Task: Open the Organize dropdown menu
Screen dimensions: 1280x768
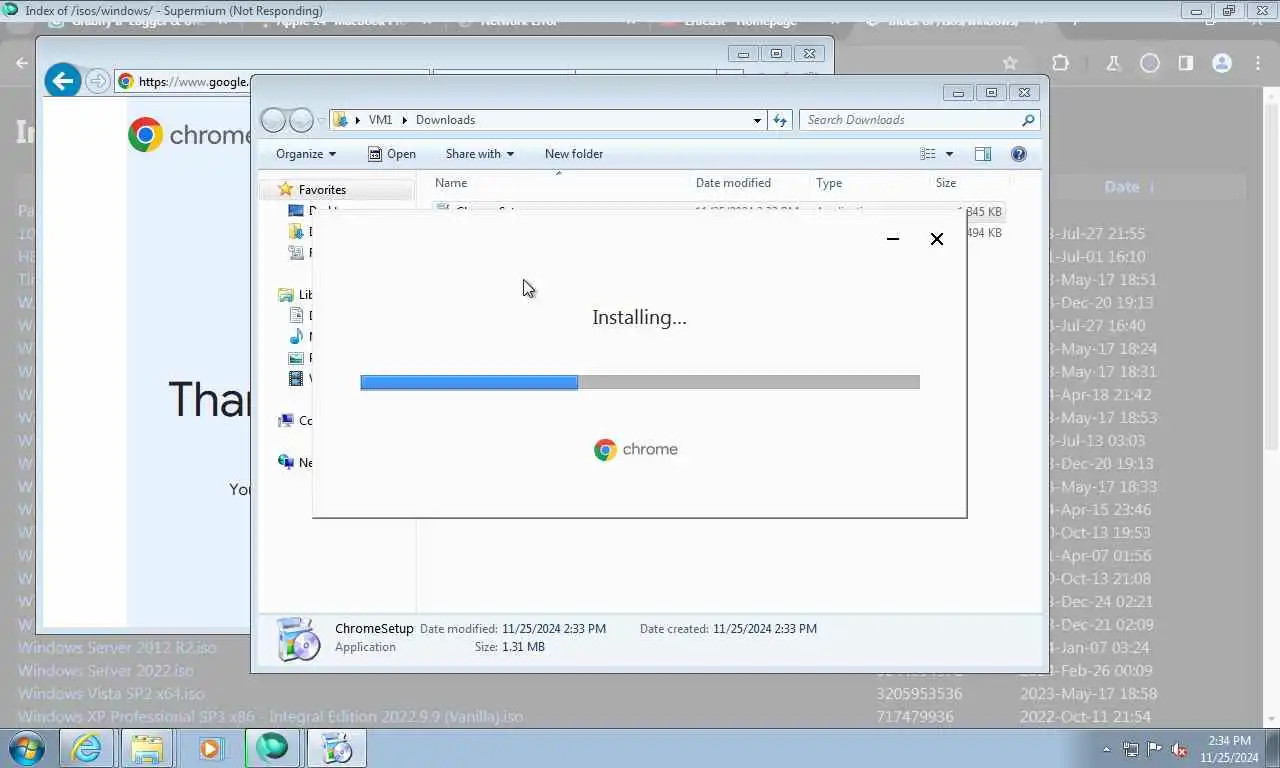Action: coord(306,154)
